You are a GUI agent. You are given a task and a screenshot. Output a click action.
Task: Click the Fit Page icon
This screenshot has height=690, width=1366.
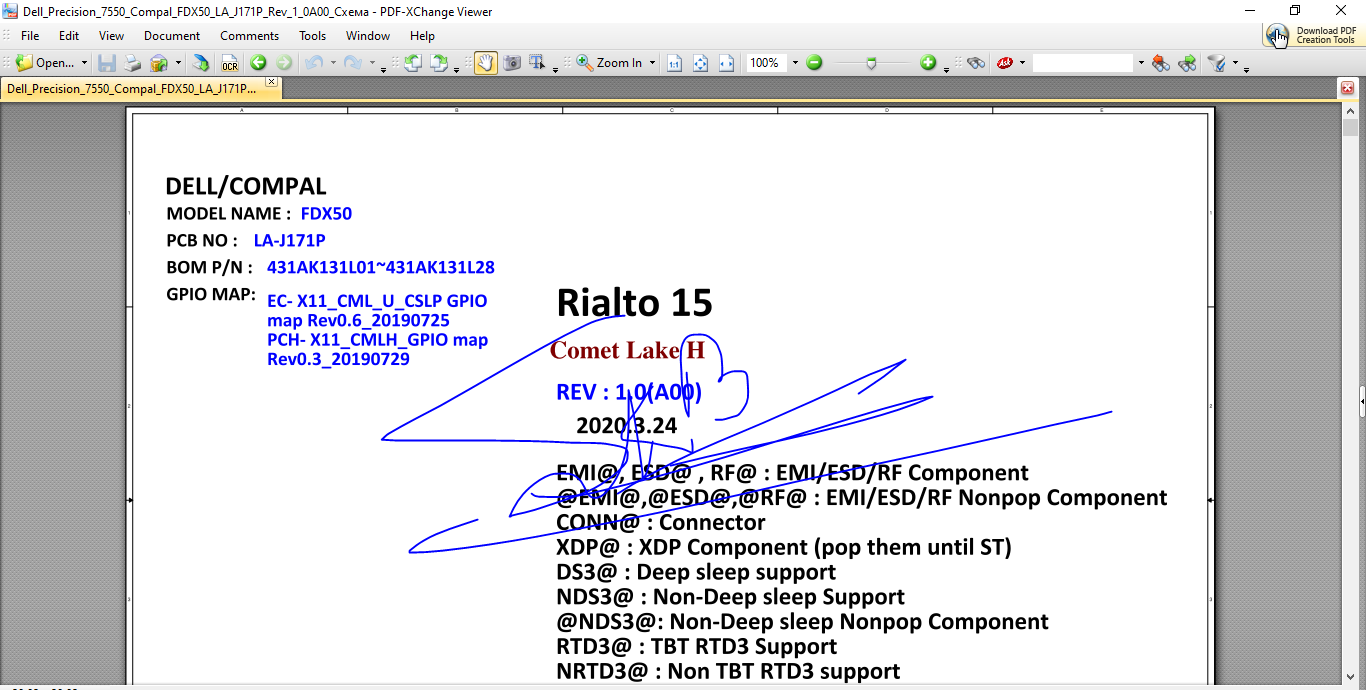click(x=700, y=63)
